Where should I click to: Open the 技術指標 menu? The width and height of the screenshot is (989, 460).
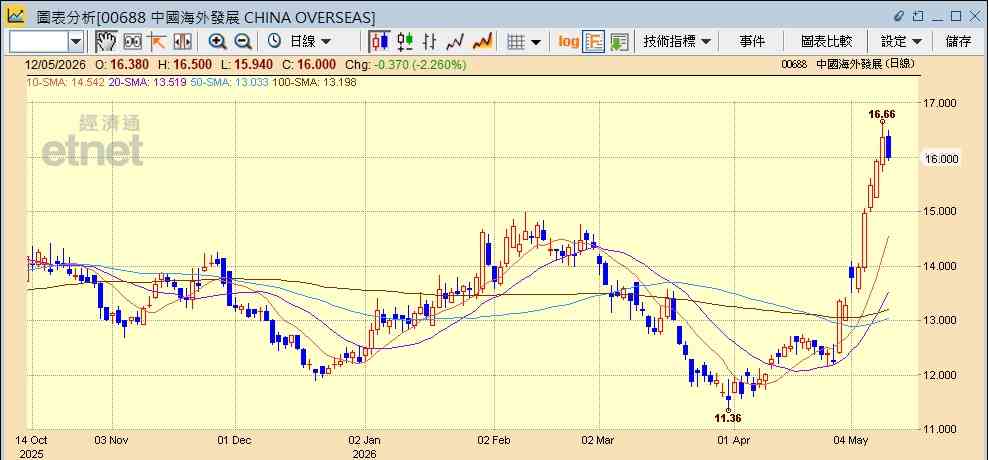click(677, 42)
